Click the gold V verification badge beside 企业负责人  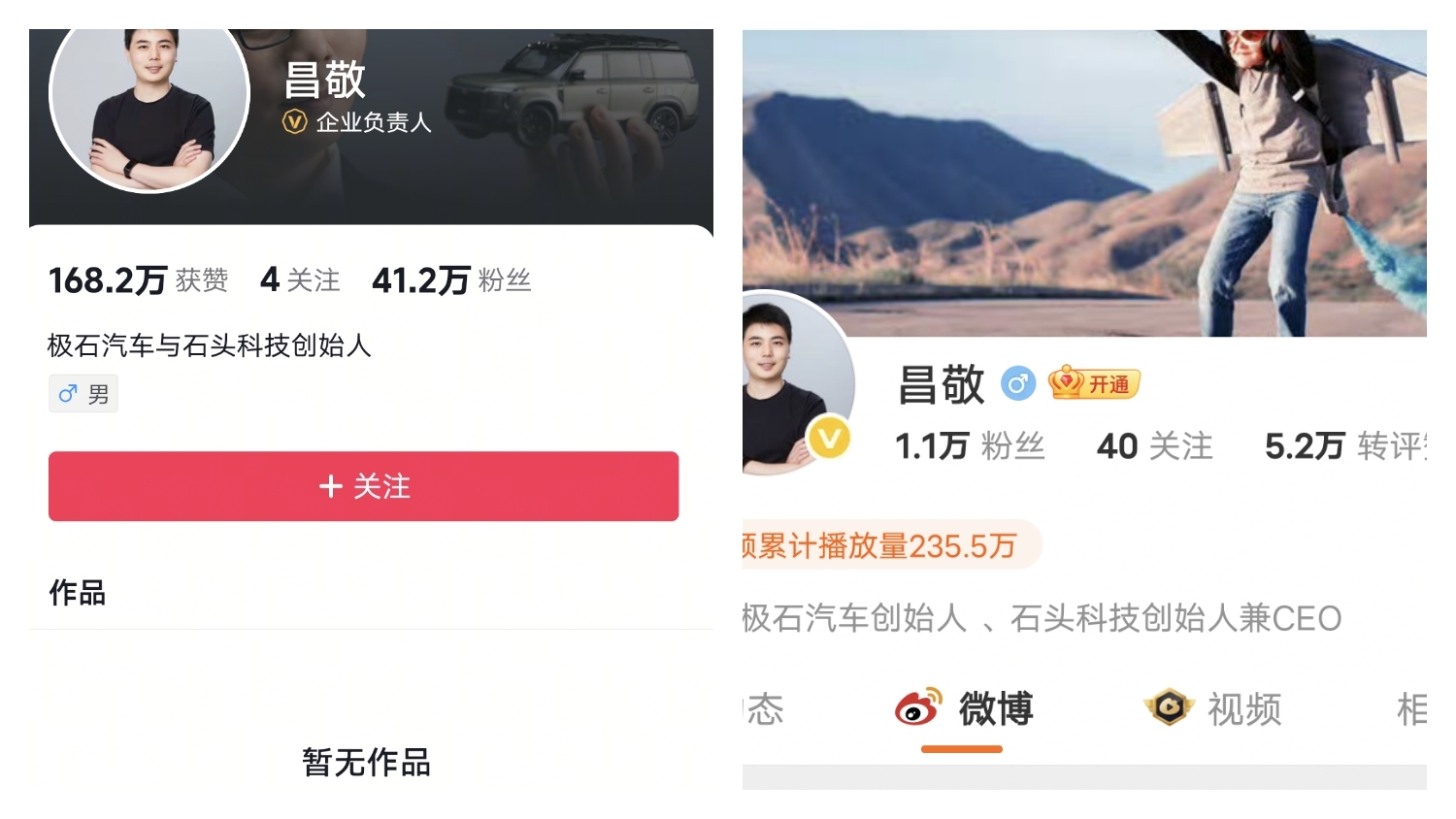294,122
